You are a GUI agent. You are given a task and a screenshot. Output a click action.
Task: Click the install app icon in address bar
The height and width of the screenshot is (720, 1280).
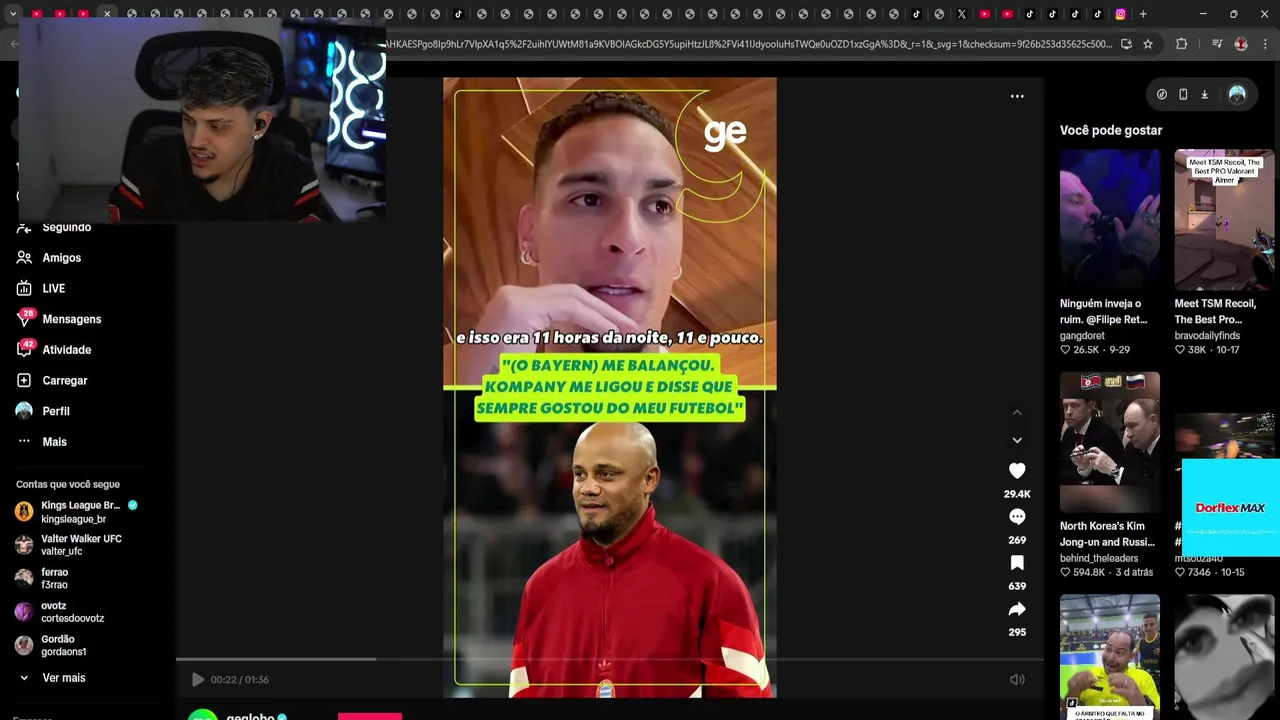coord(1126,44)
